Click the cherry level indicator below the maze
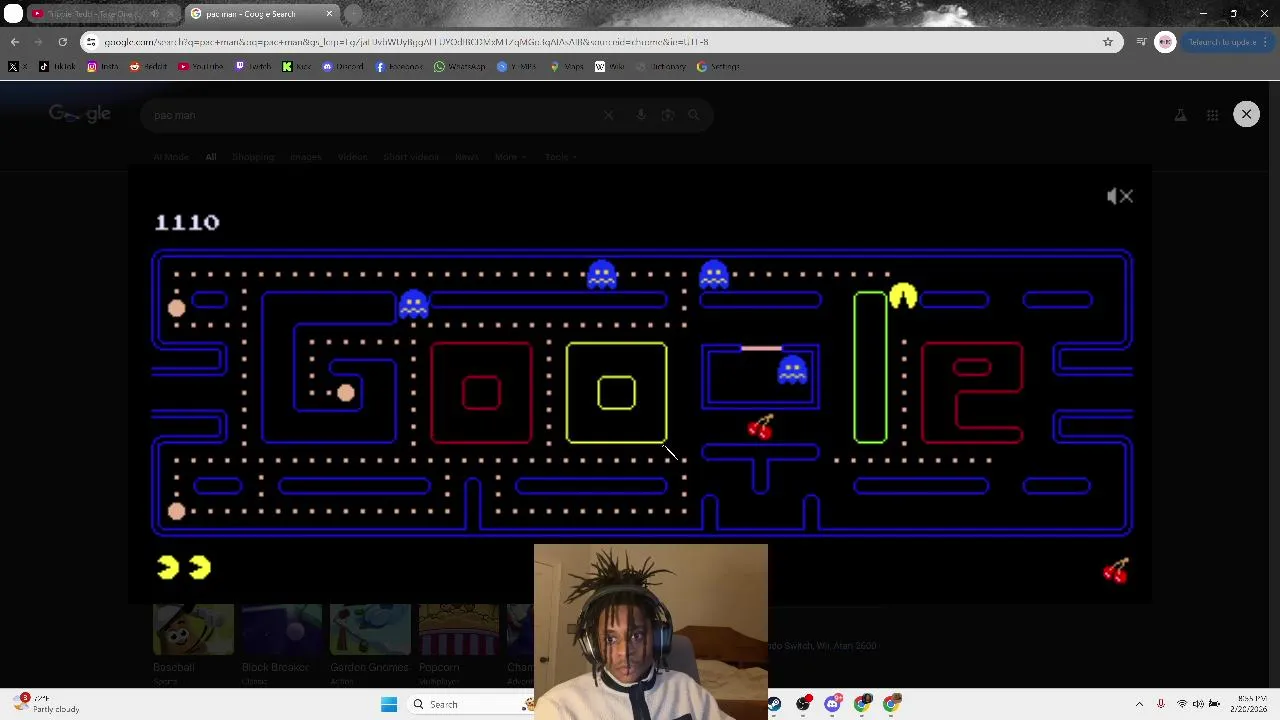 [x=1115, y=571]
